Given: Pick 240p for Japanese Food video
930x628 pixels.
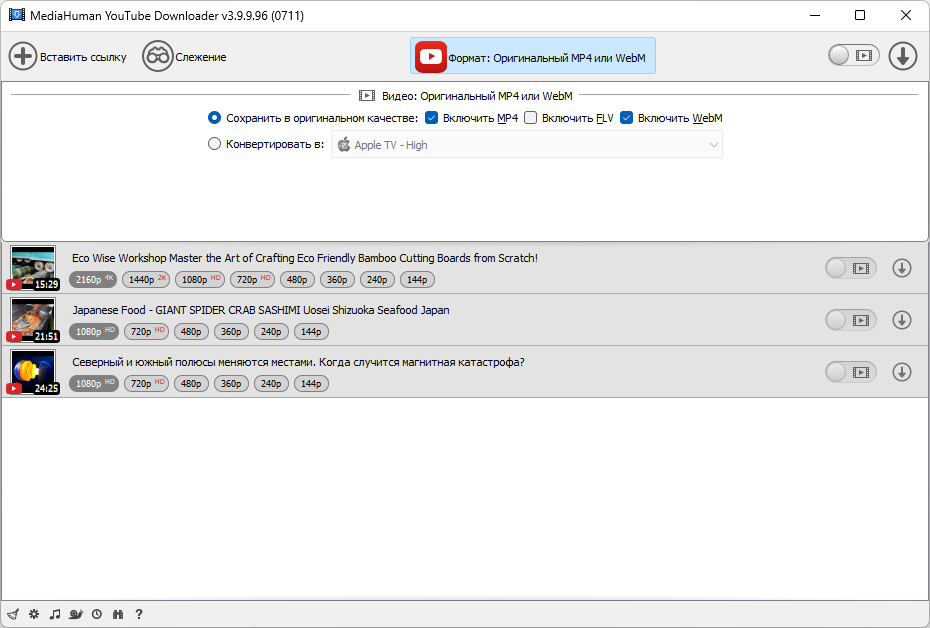Looking at the screenshot, I should tap(271, 331).
